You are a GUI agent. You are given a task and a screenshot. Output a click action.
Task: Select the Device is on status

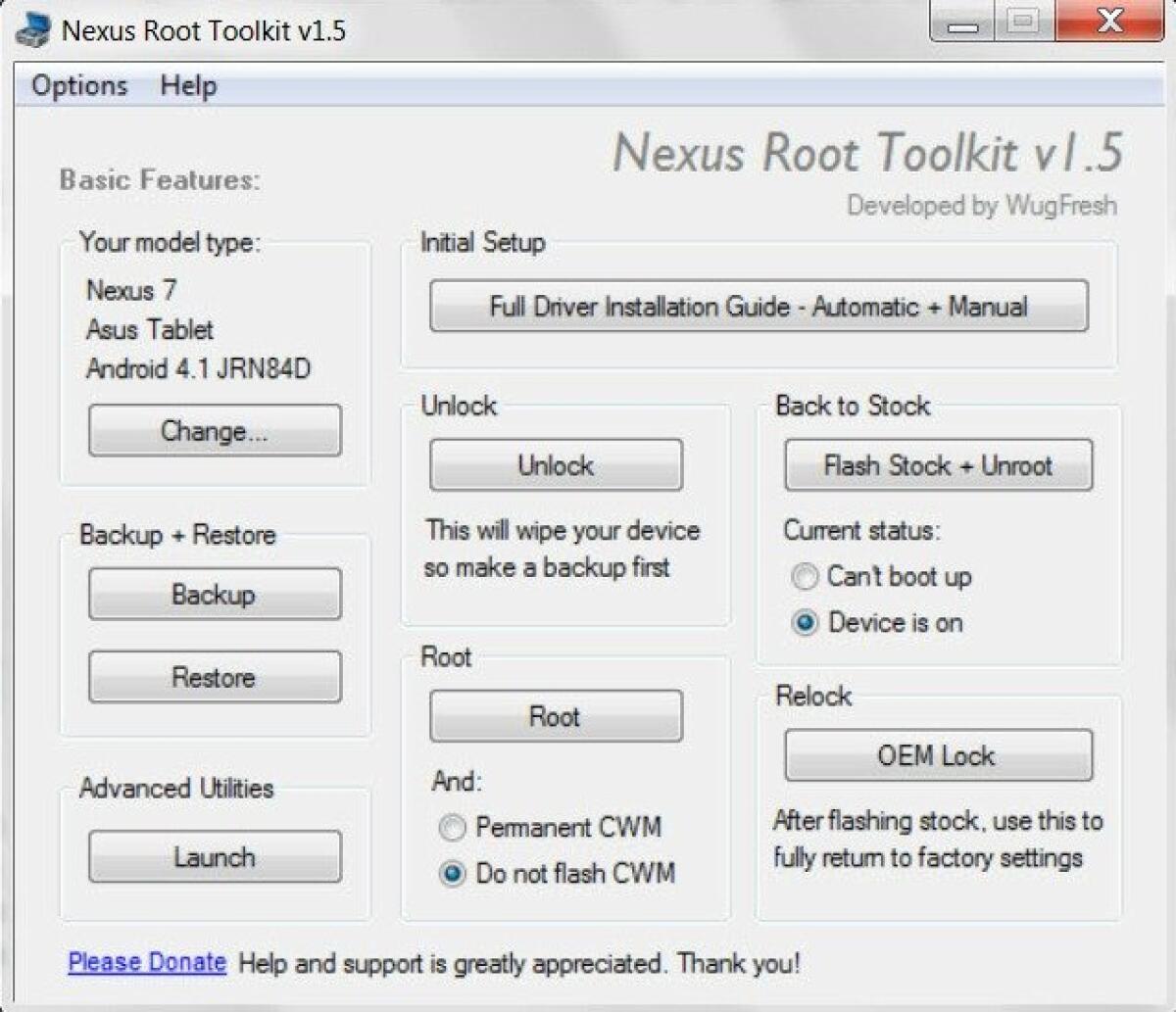point(804,623)
